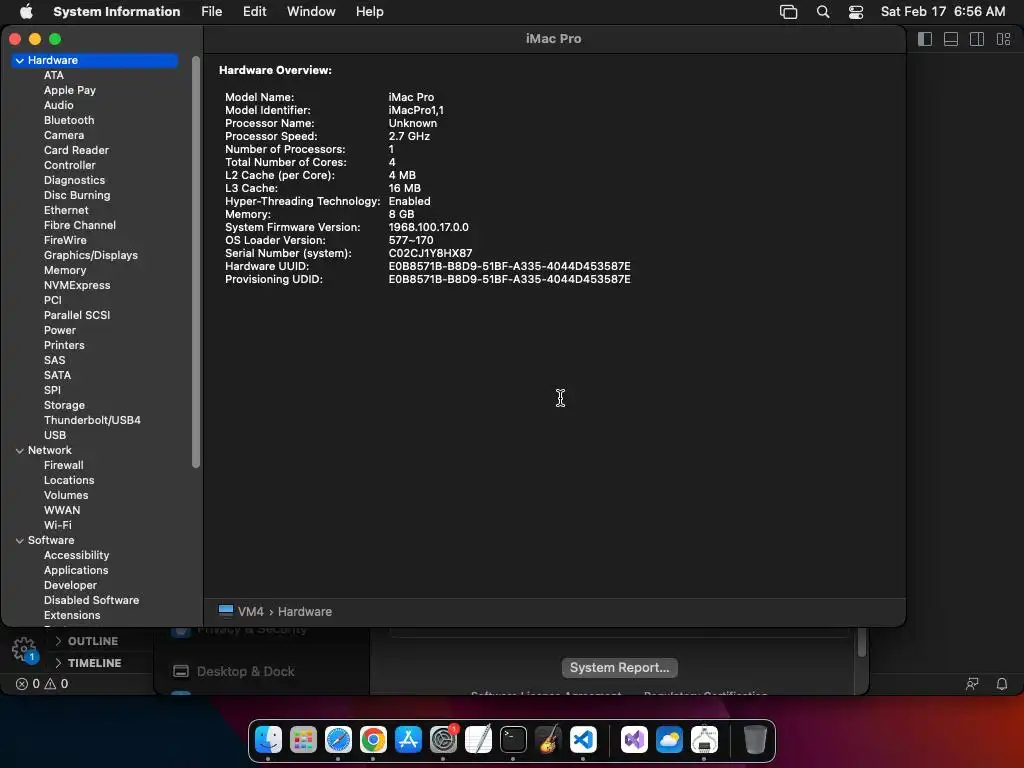Screen dimensions: 1024x768
Task: Open VS Code customize layout icon
Action: (x=1003, y=39)
